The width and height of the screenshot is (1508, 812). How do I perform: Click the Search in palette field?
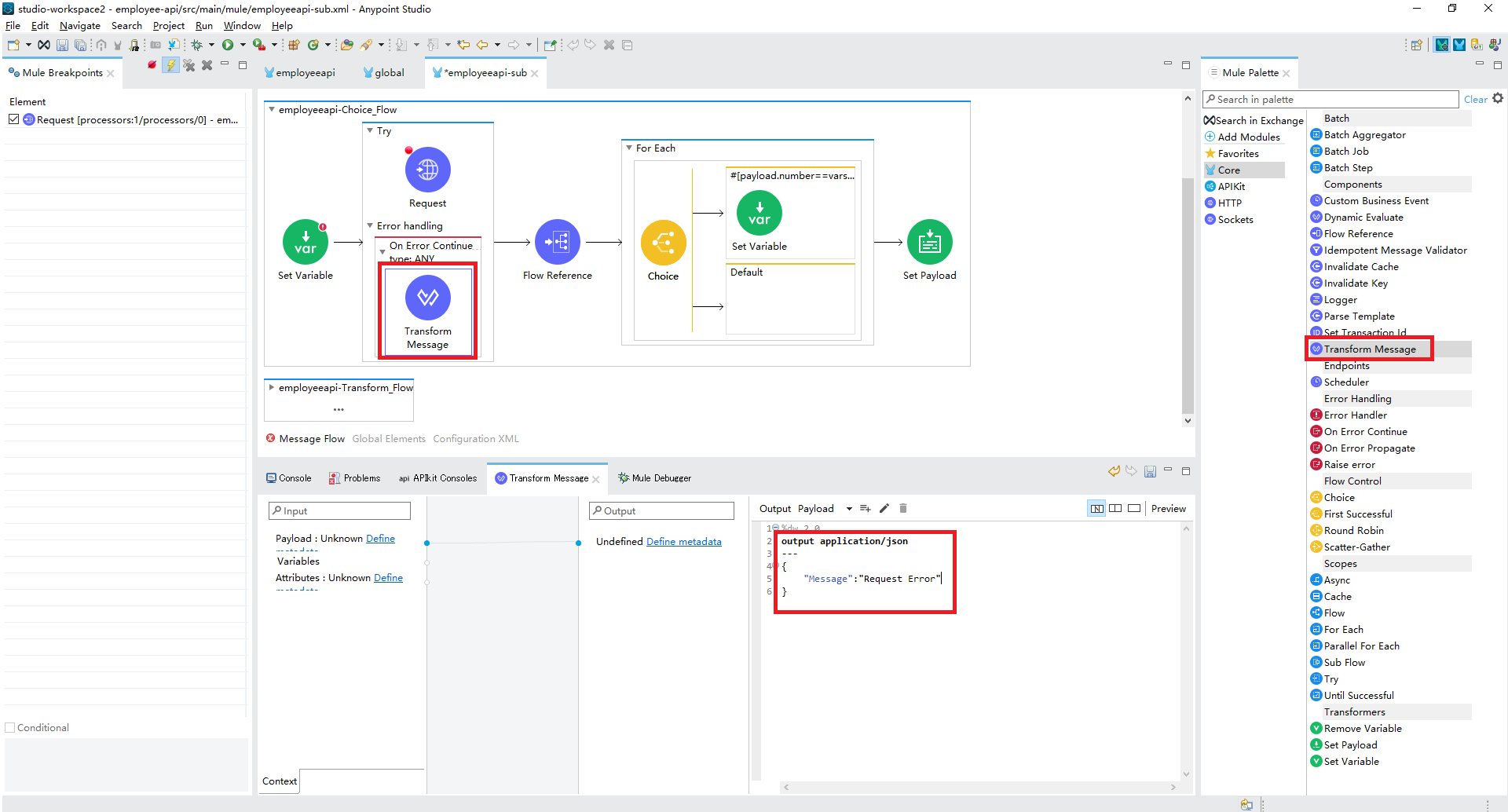click(x=1330, y=100)
